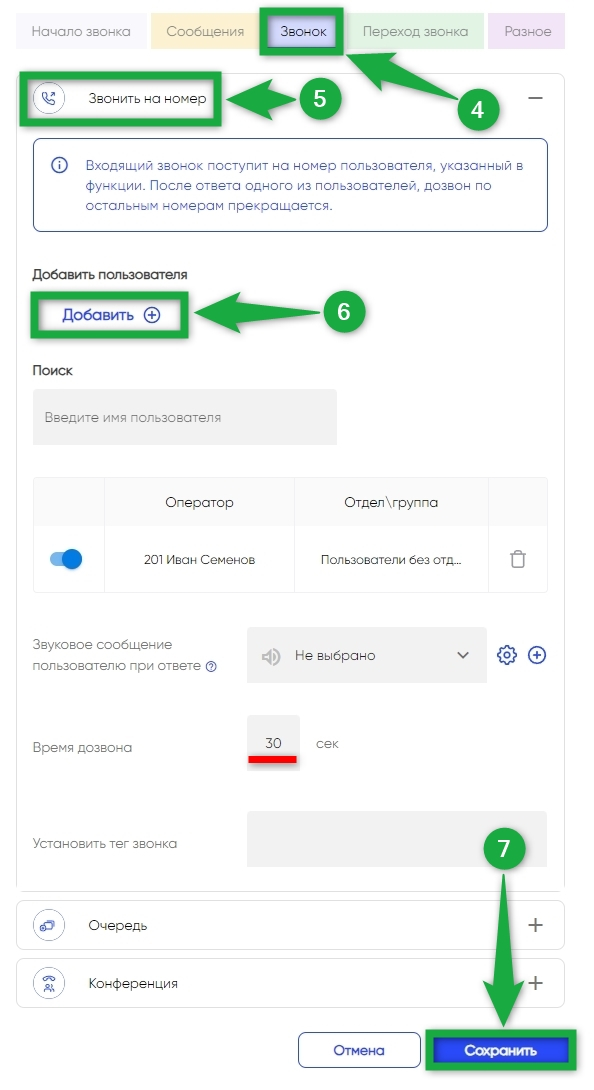This screenshot has width=594, height=1090.
Task: Delete operator 201 Иван Семенов with trash icon
Action: [x=517, y=559]
